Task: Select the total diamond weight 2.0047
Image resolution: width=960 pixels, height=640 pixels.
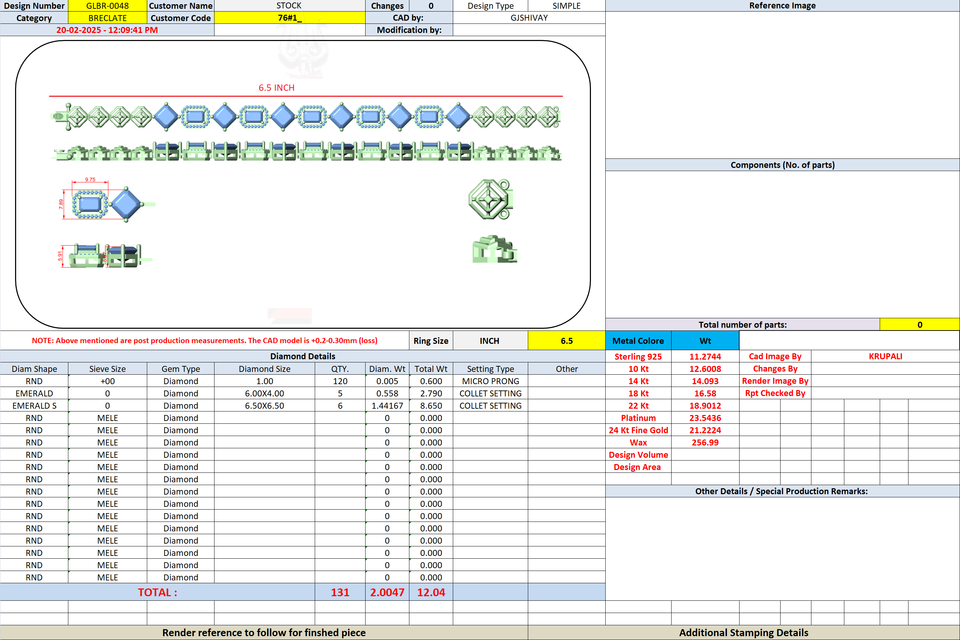Action: coord(387,592)
